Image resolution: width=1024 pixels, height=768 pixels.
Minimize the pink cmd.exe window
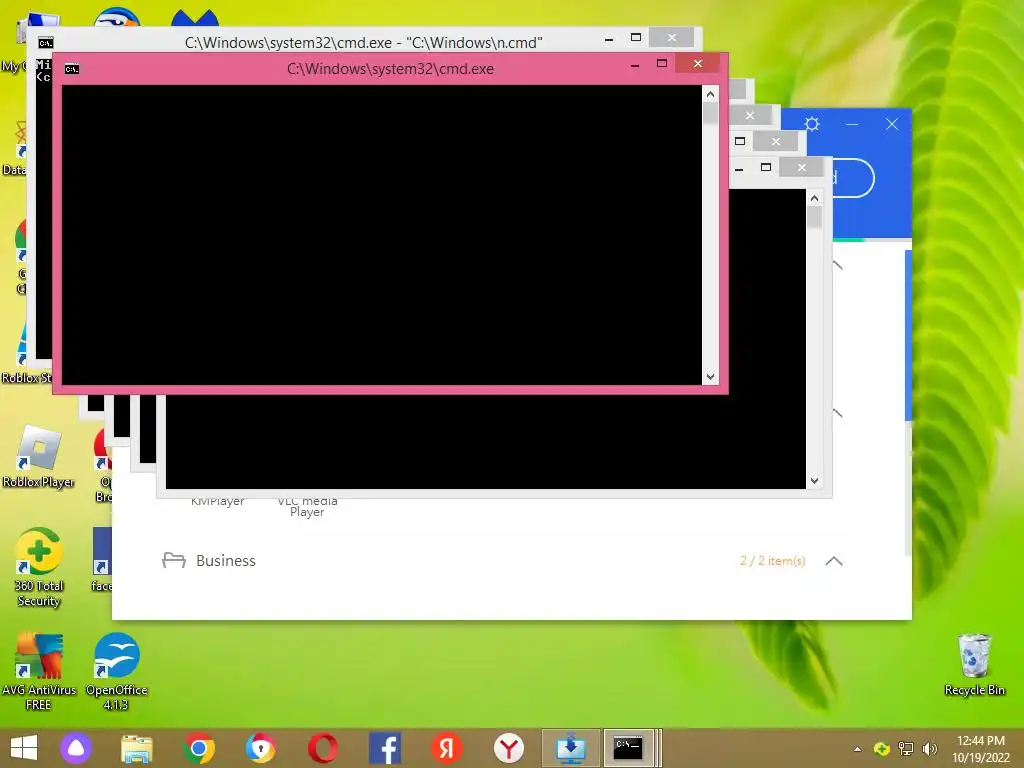pyautogui.click(x=635, y=64)
